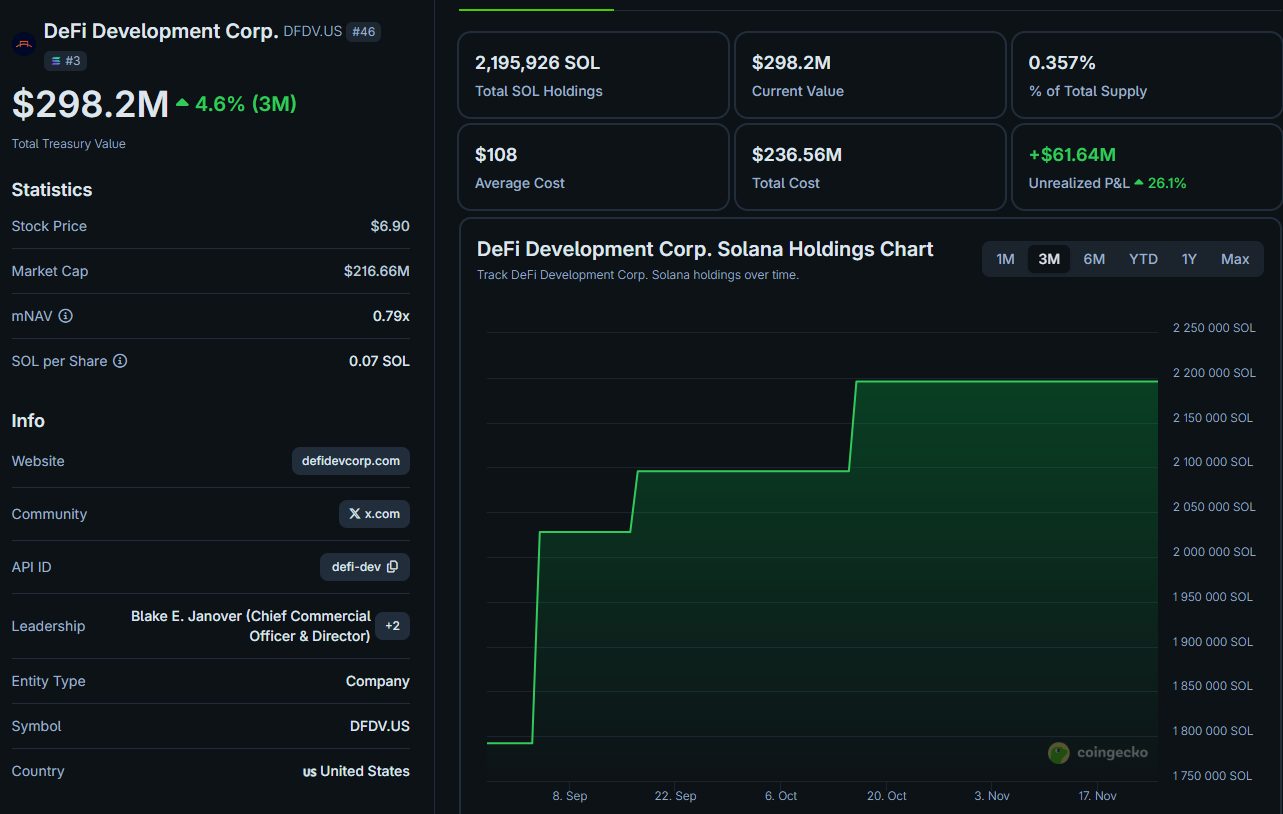Switch chart to Max range
This screenshot has height=814, width=1283.
coord(1235,259)
